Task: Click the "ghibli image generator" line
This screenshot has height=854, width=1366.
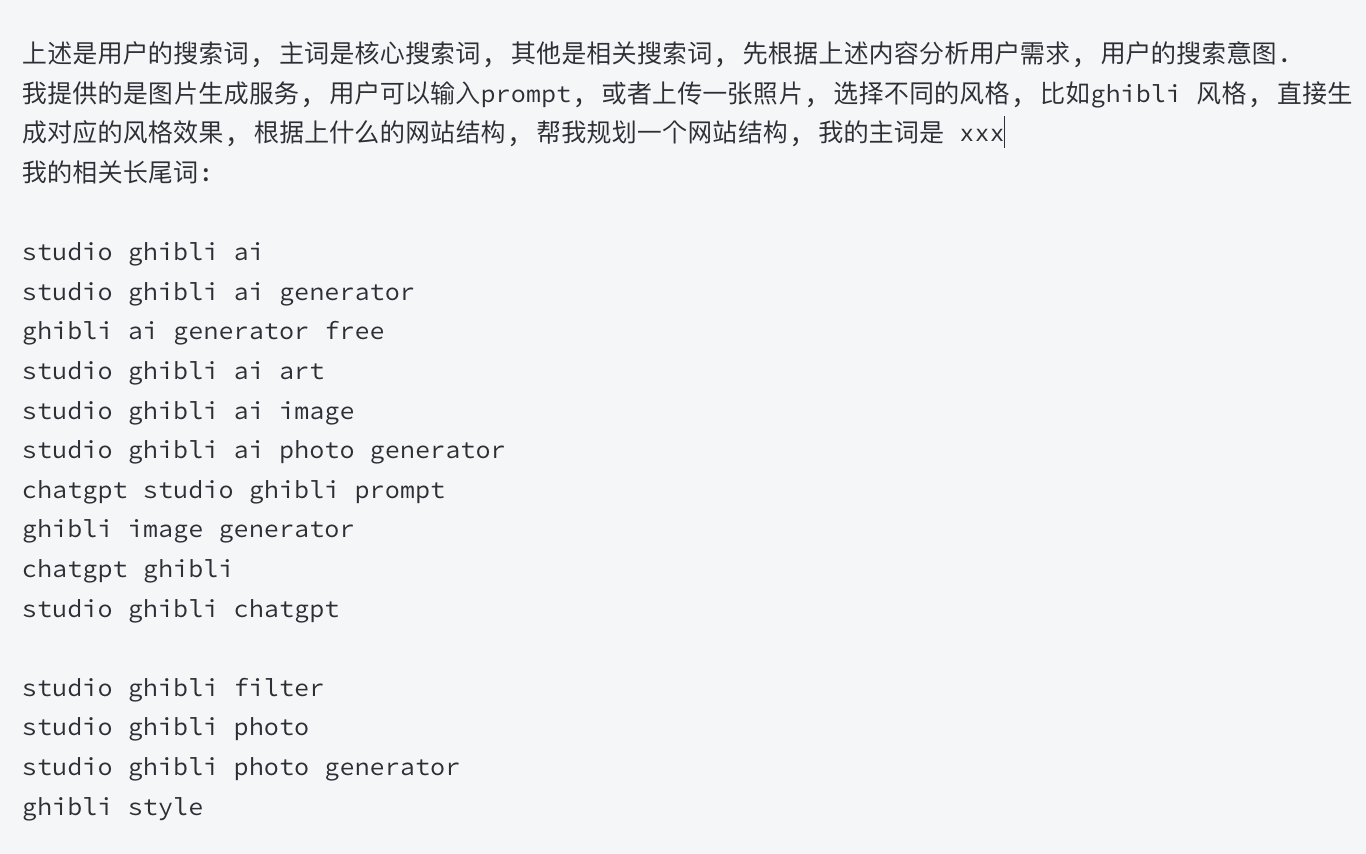Action: coord(187,529)
